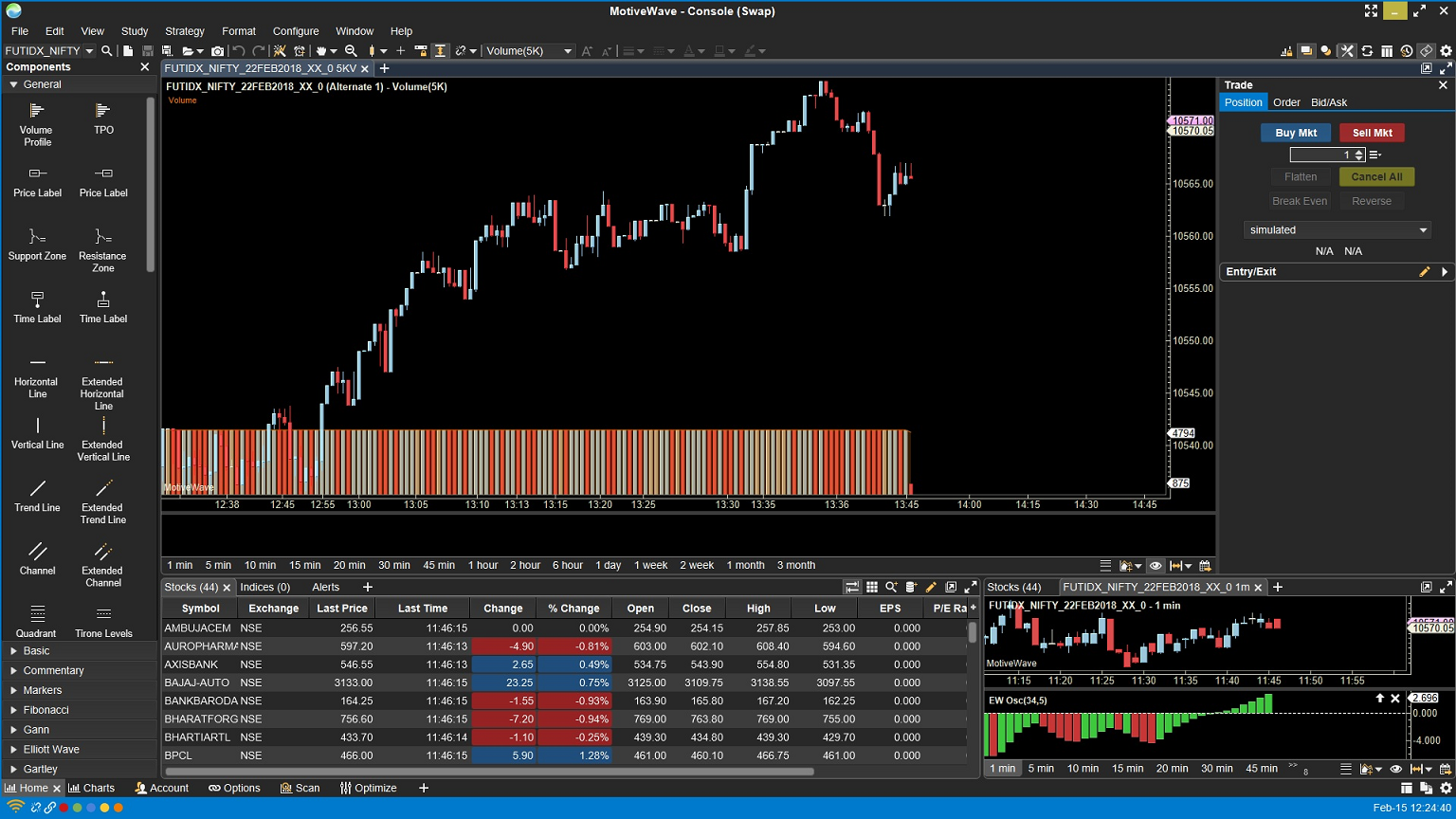Click the crosshair plus toolbar icon
The height and width of the screenshot is (819, 1456).
pyautogui.click(x=400, y=51)
